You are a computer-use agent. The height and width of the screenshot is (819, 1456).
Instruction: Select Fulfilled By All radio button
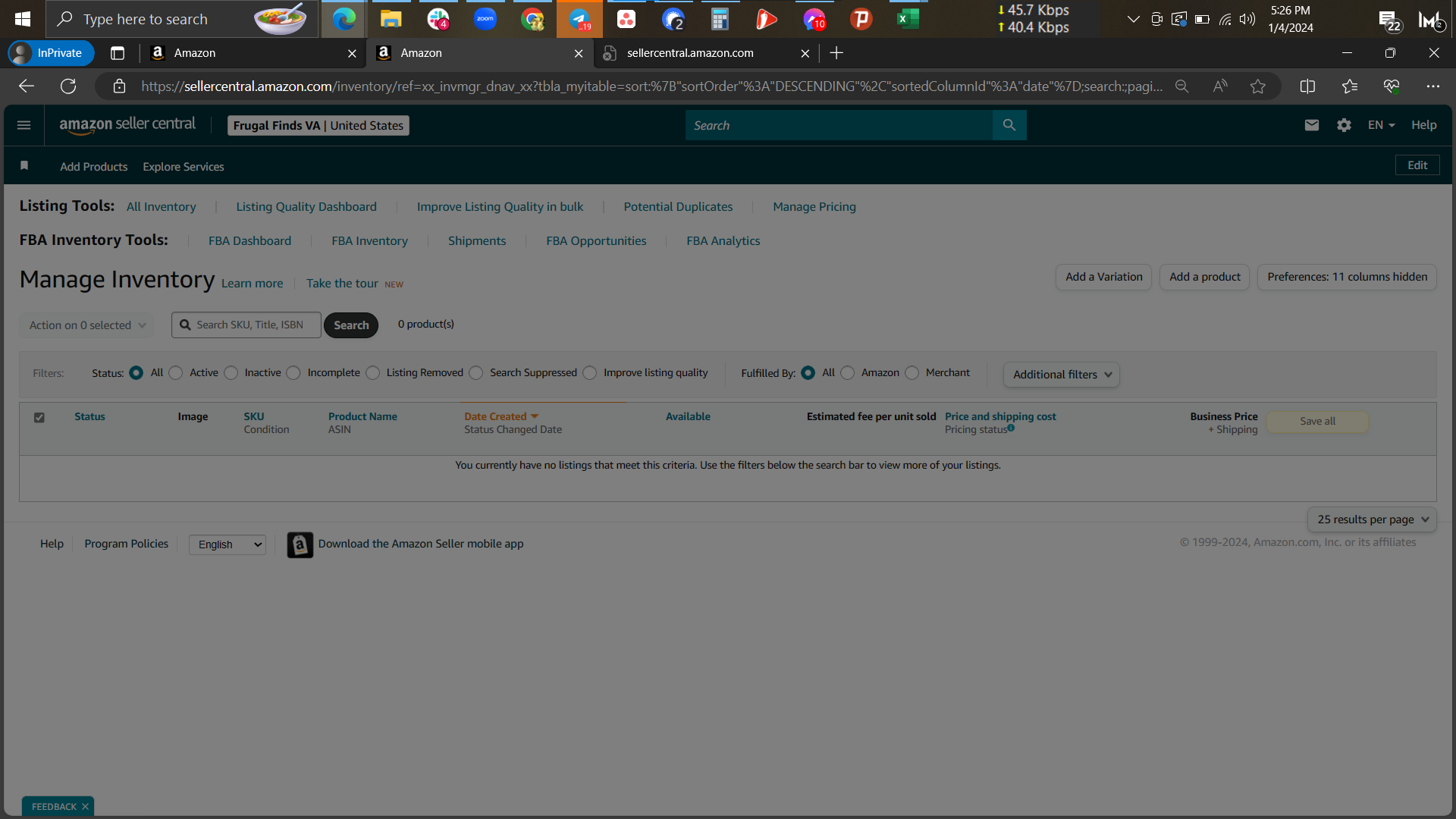(x=808, y=373)
